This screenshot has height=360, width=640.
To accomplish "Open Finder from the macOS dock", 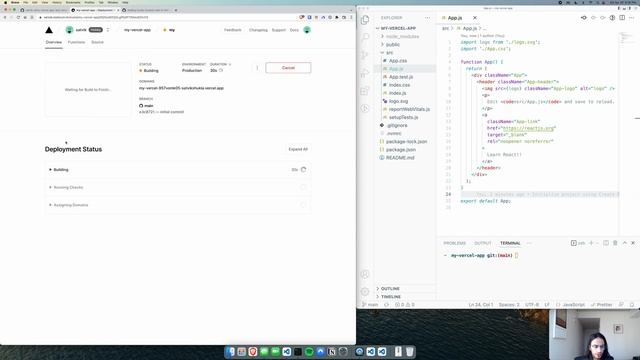I will coord(231,351).
